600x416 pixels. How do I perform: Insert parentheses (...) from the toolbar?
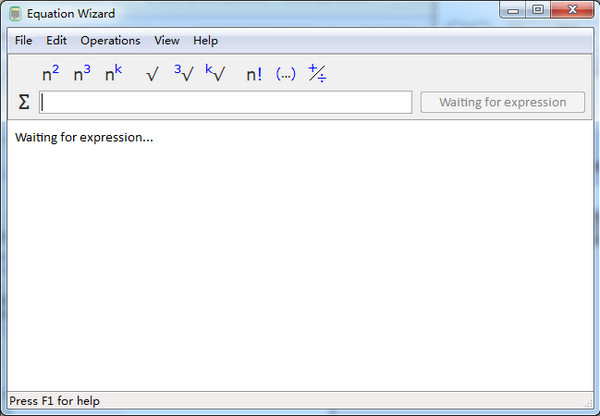click(x=285, y=74)
